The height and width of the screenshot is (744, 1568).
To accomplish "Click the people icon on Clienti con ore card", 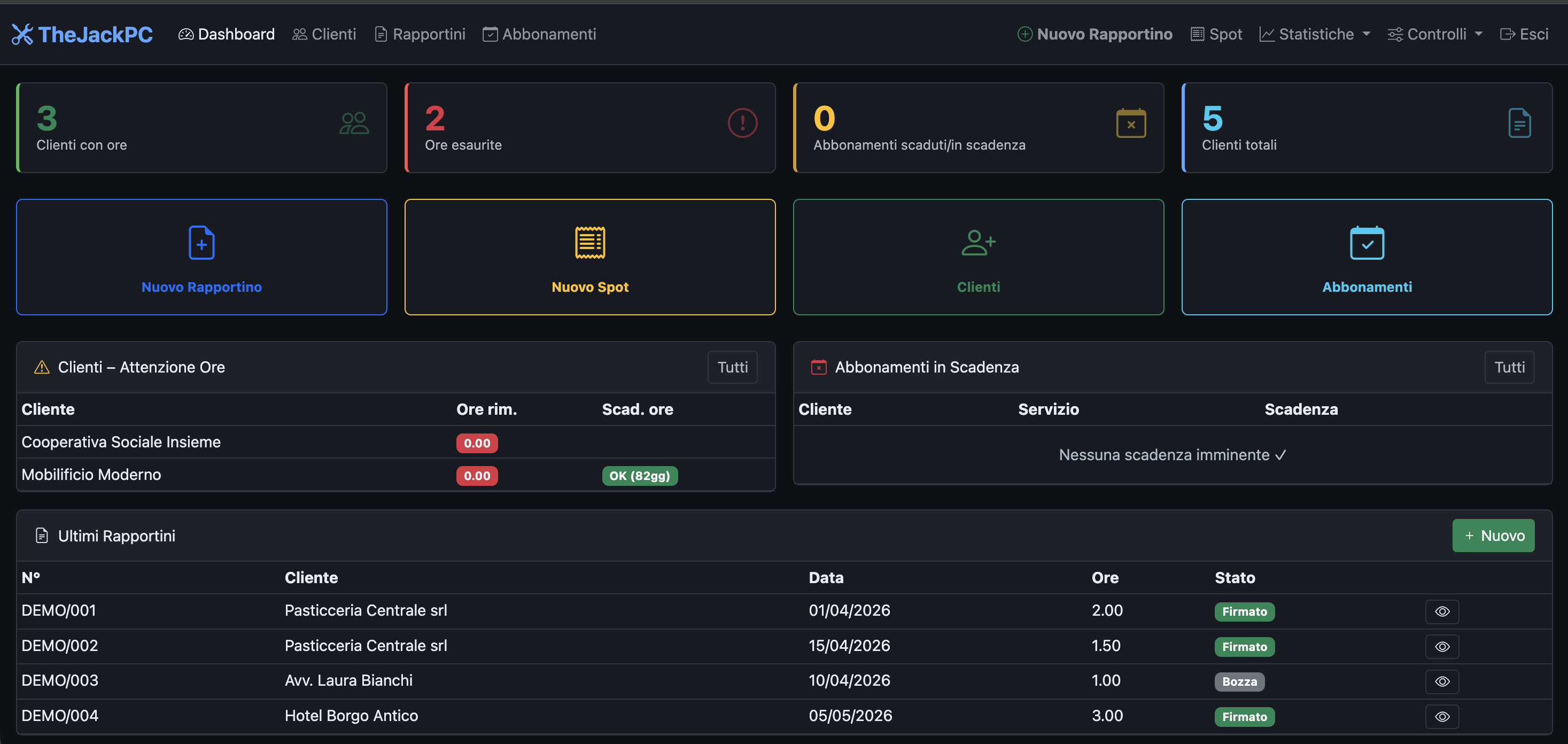I will [354, 123].
